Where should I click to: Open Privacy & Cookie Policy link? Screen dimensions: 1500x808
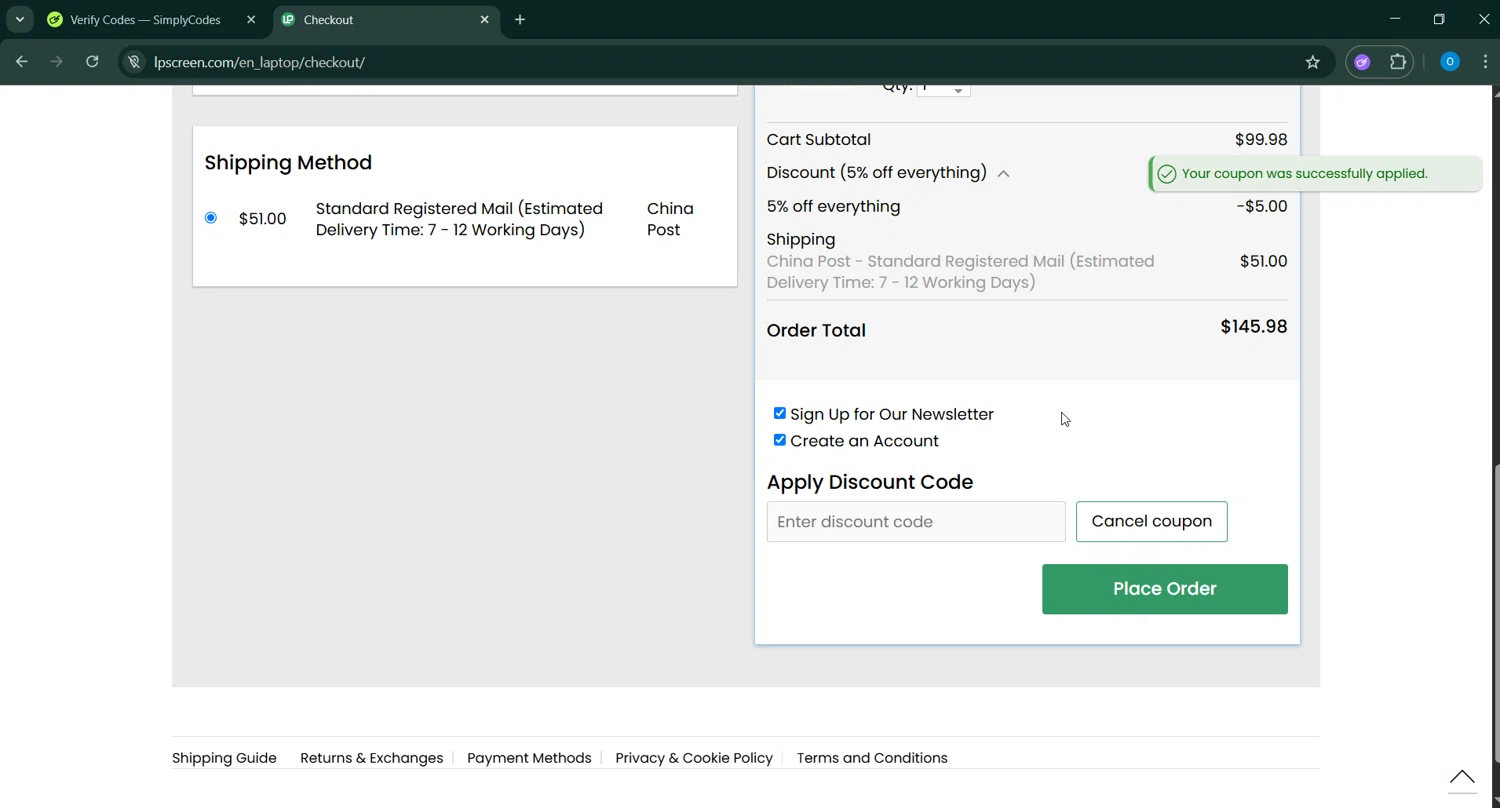[694, 758]
